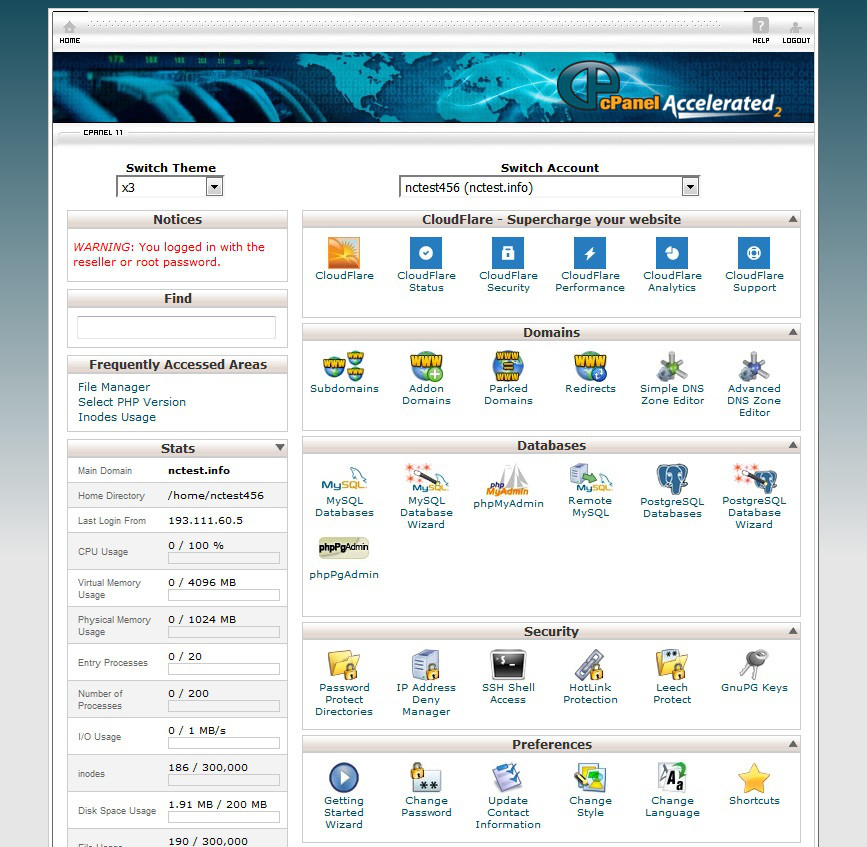Toggle the Stats panel arrow
The height and width of the screenshot is (847, 867).
[280, 447]
